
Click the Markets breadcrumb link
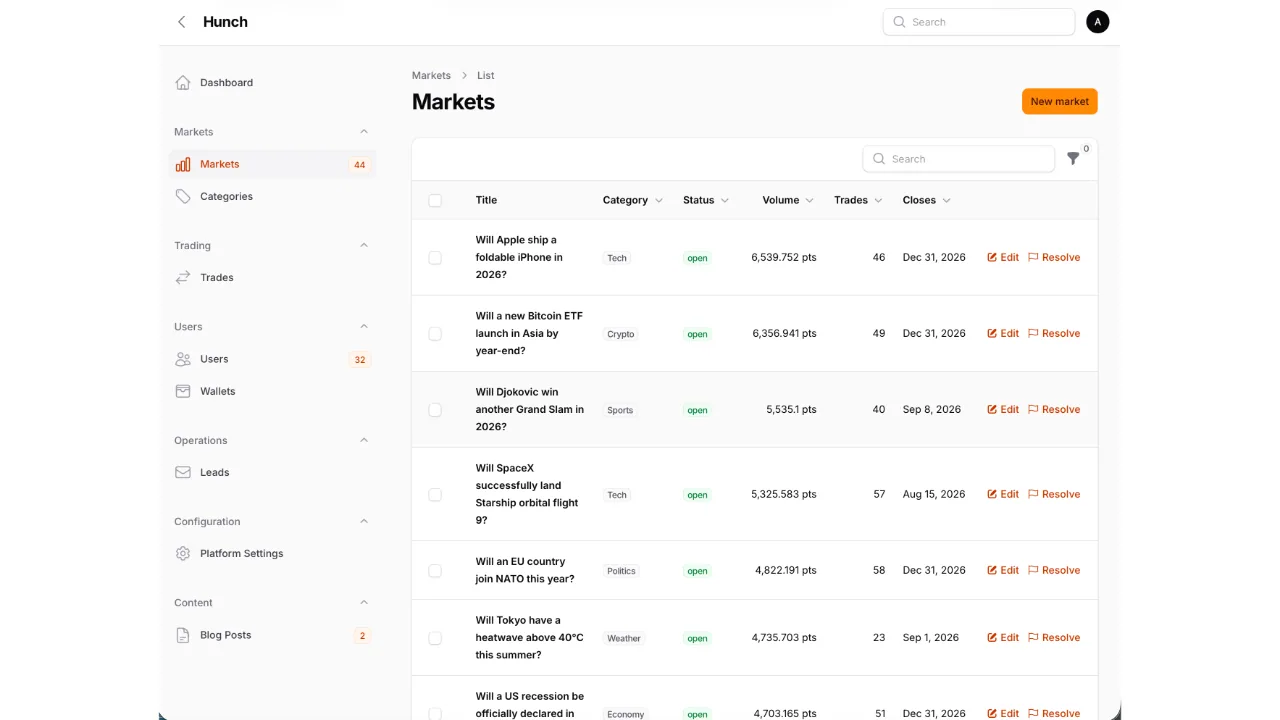click(x=431, y=76)
